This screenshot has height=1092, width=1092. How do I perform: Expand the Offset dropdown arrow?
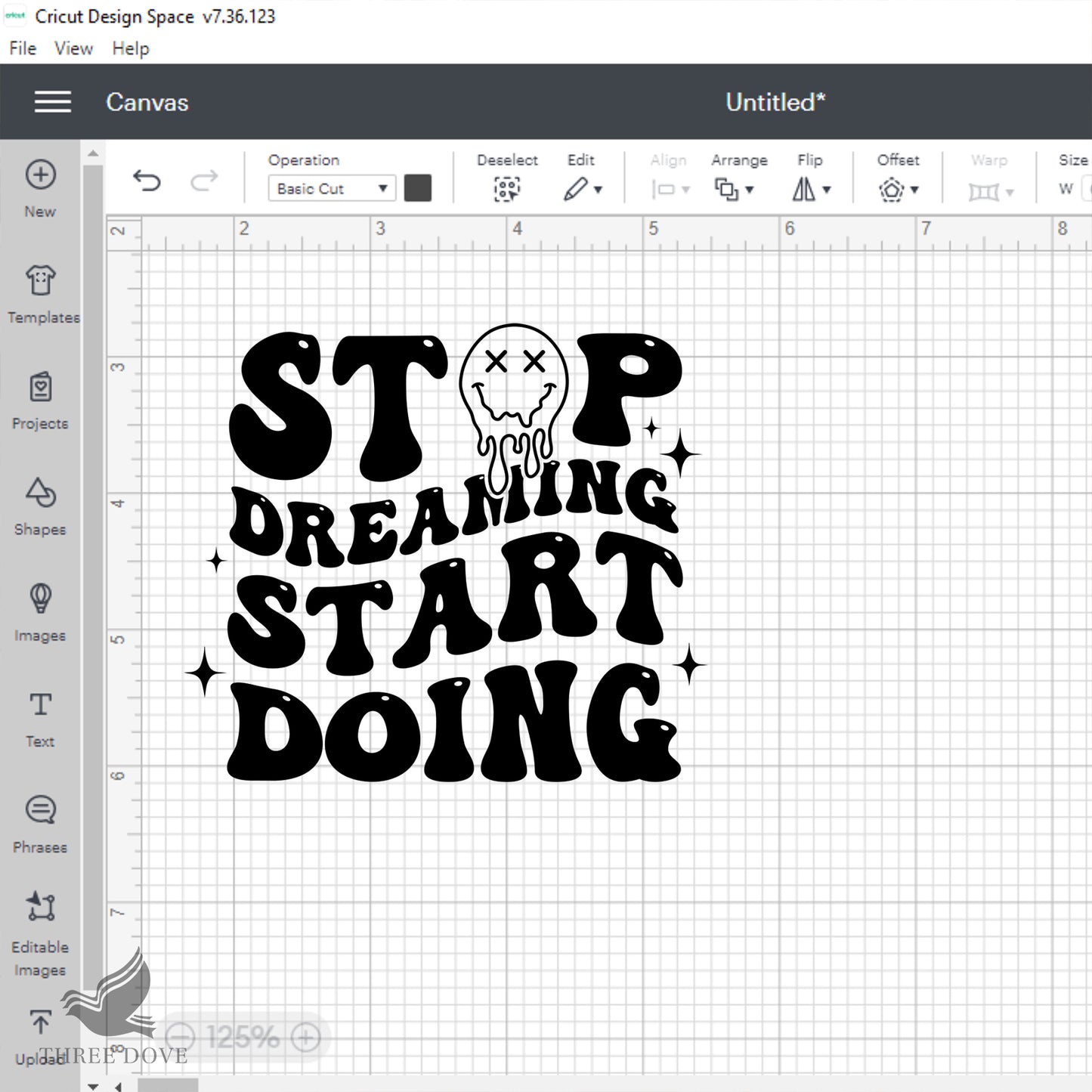tap(914, 190)
